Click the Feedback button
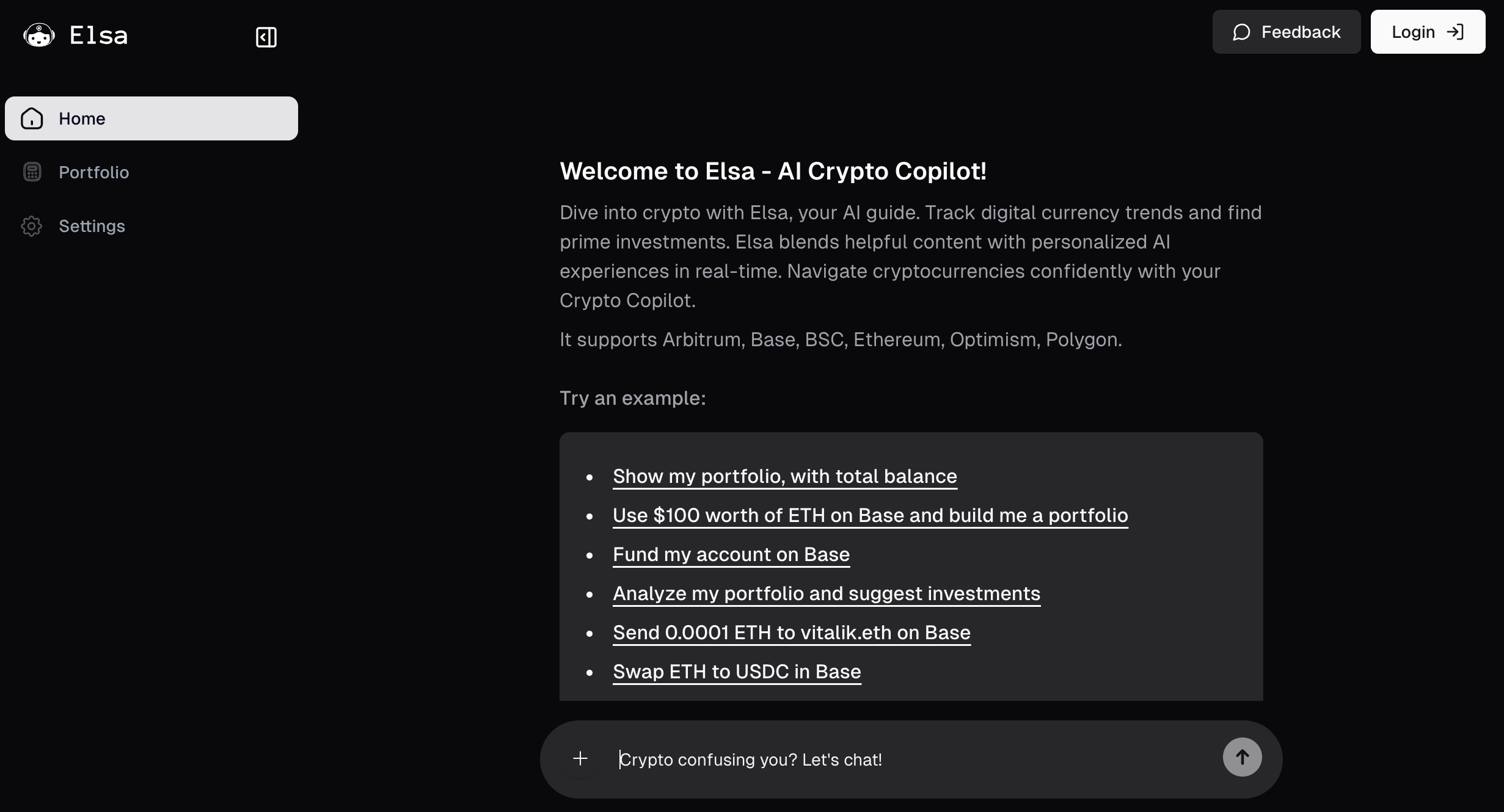This screenshot has width=1504, height=812. coord(1287,32)
